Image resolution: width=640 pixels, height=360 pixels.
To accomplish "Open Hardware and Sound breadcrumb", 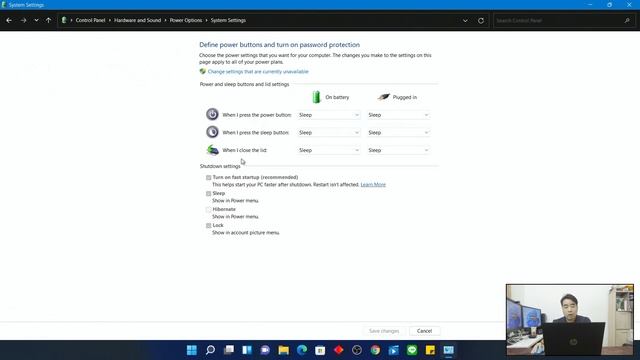I will point(138,20).
